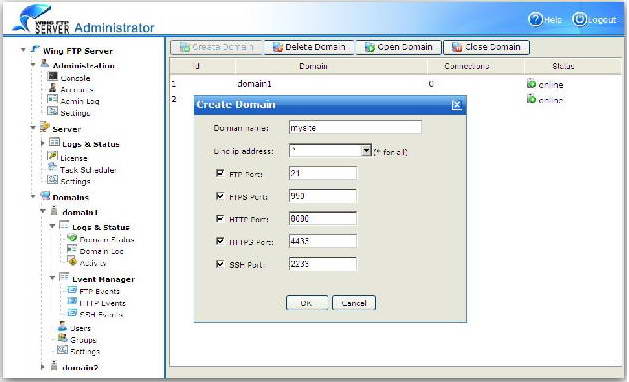Disable the SSH Port checkbox
This screenshot has width=629, height=382.
(x=220, y=264)
